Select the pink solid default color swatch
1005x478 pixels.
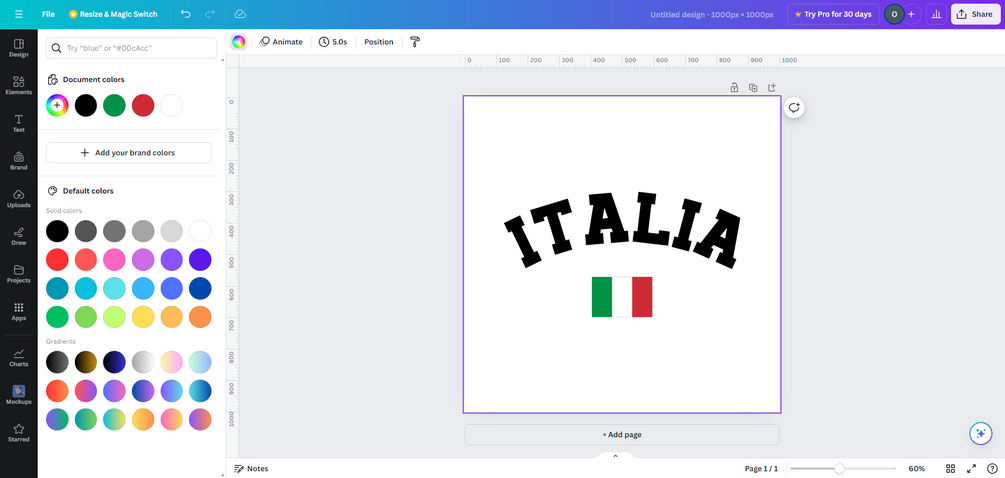114,260
